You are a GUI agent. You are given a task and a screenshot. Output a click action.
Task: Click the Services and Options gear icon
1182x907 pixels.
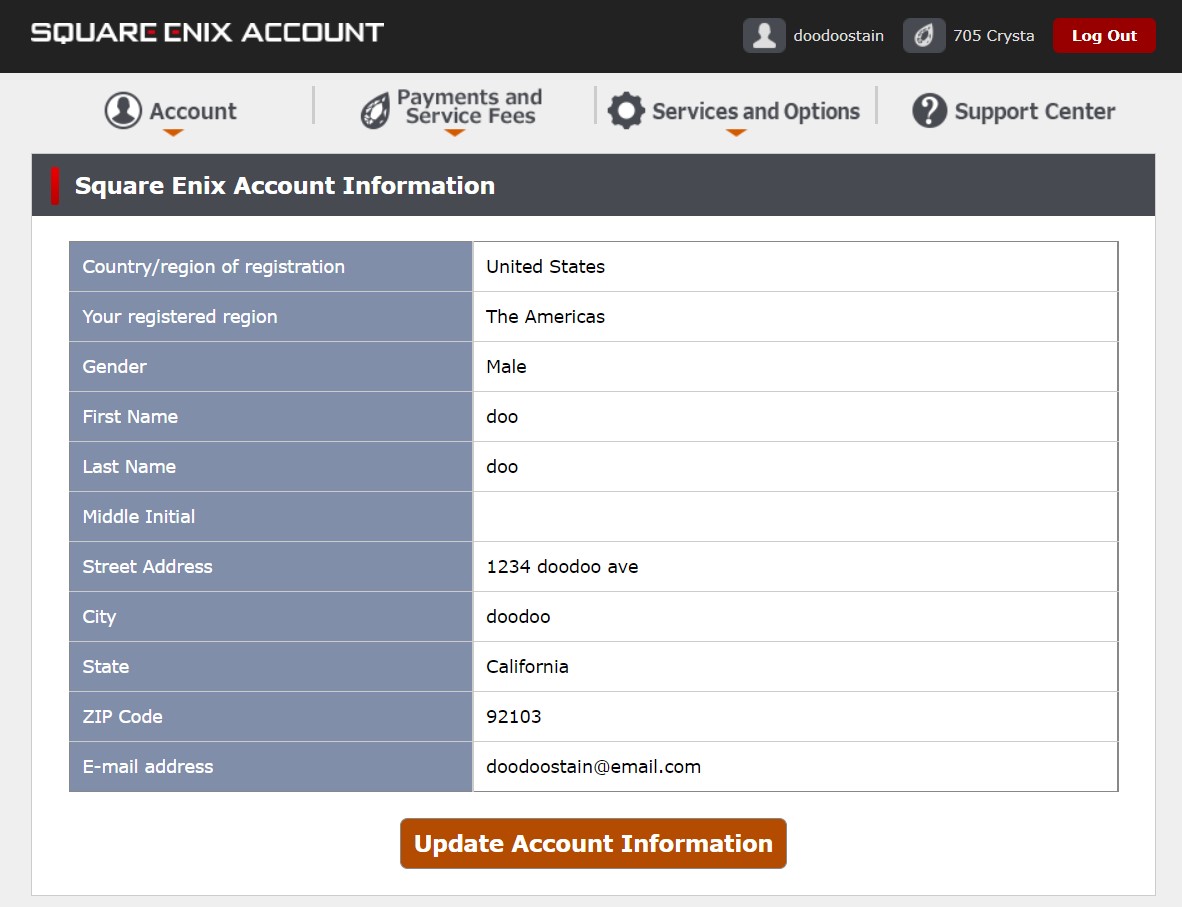pos(626,111)
